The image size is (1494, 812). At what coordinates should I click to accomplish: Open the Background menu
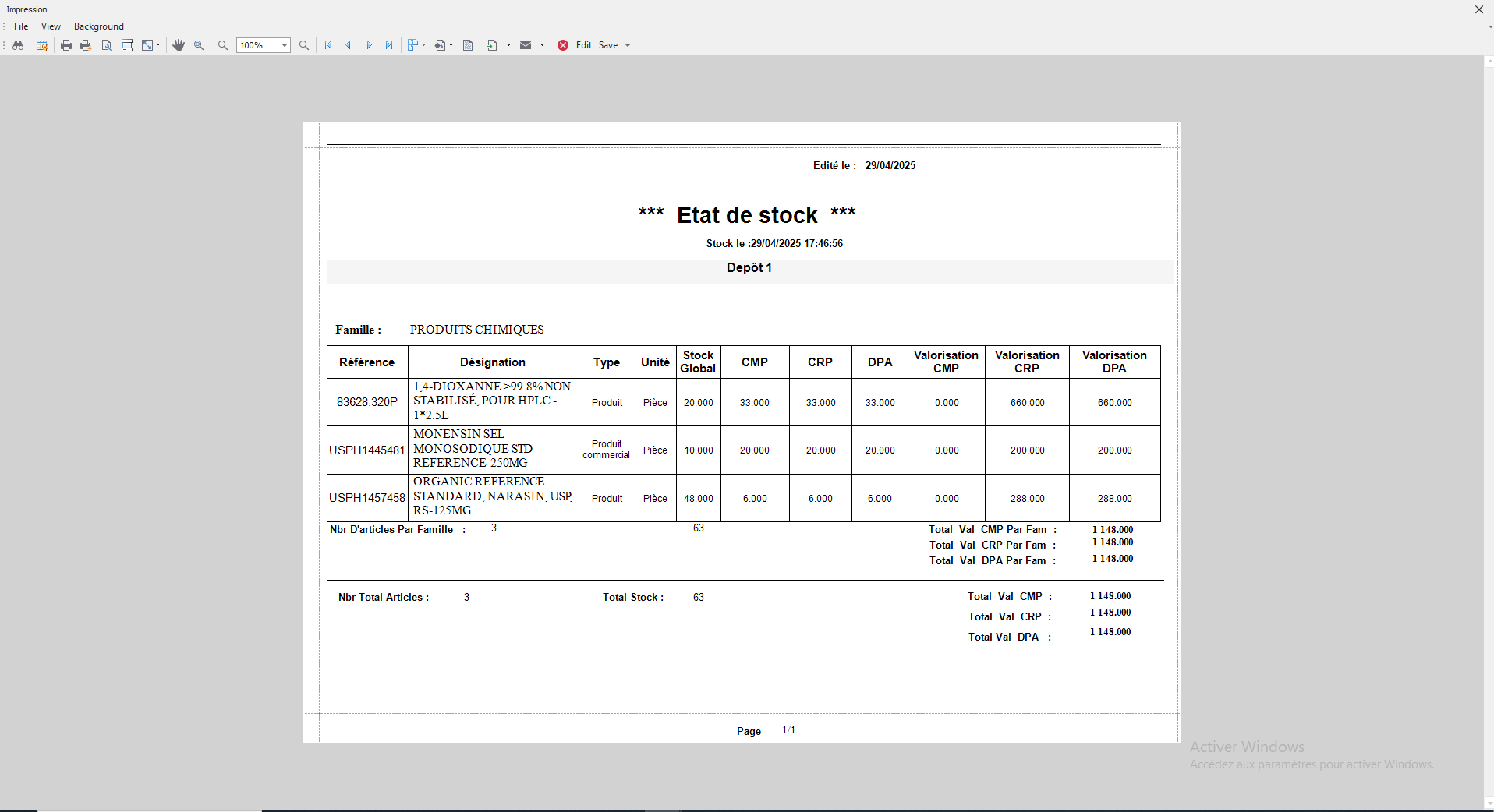[x=98, y=26]
